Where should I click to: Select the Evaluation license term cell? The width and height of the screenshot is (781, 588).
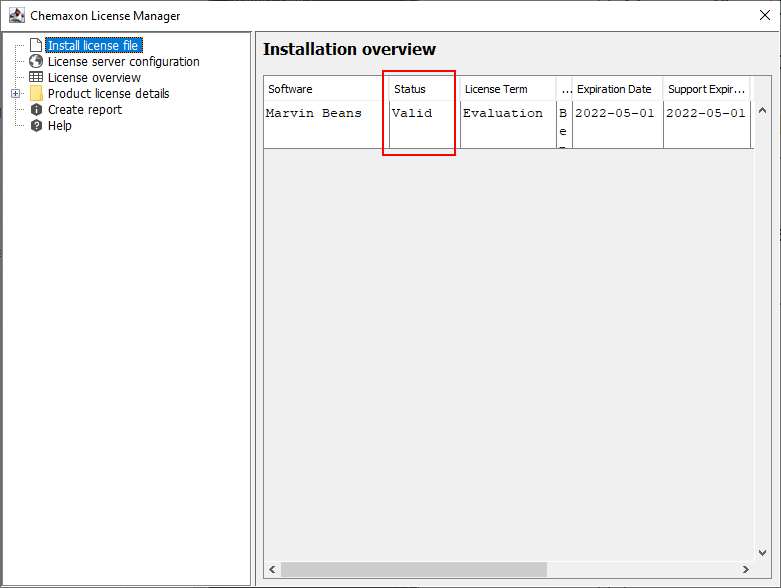click(x=508, y=124)
